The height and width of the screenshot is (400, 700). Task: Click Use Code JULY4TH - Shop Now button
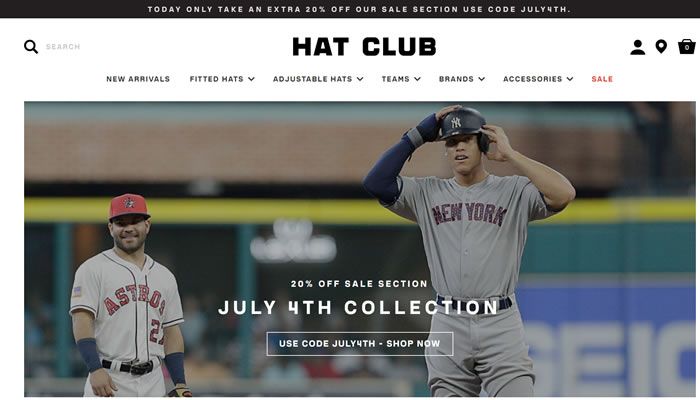(360, 344)
